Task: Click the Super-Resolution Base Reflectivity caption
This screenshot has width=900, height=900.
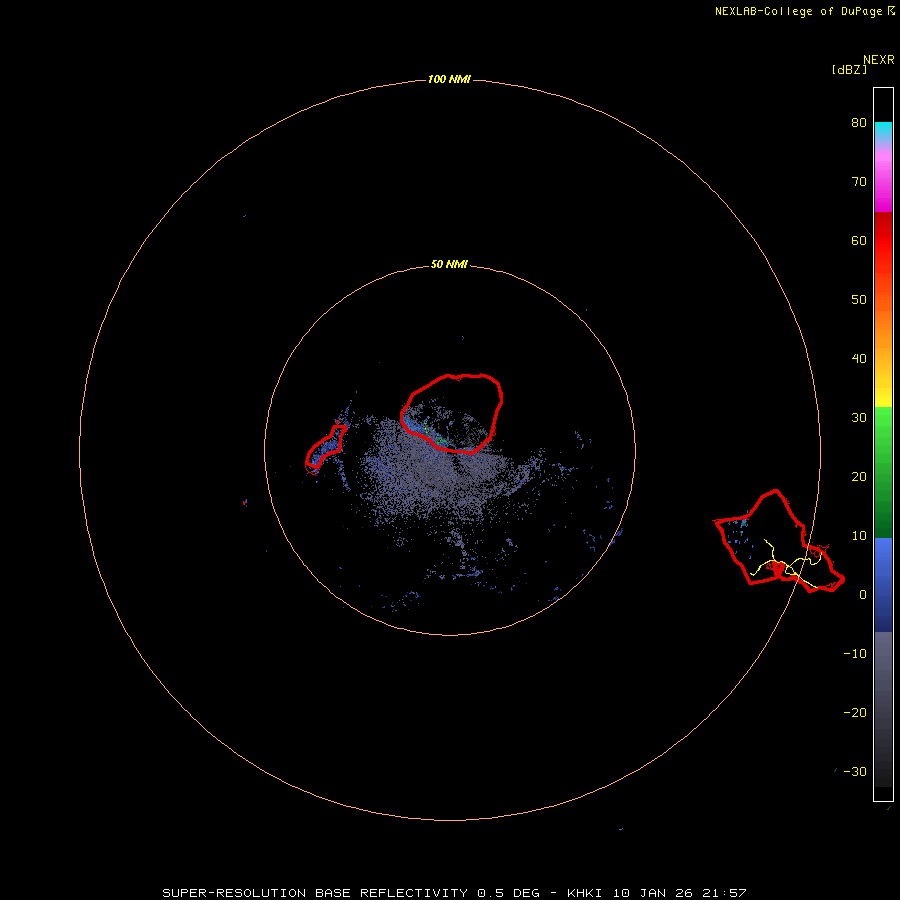Action: [454, 893]
